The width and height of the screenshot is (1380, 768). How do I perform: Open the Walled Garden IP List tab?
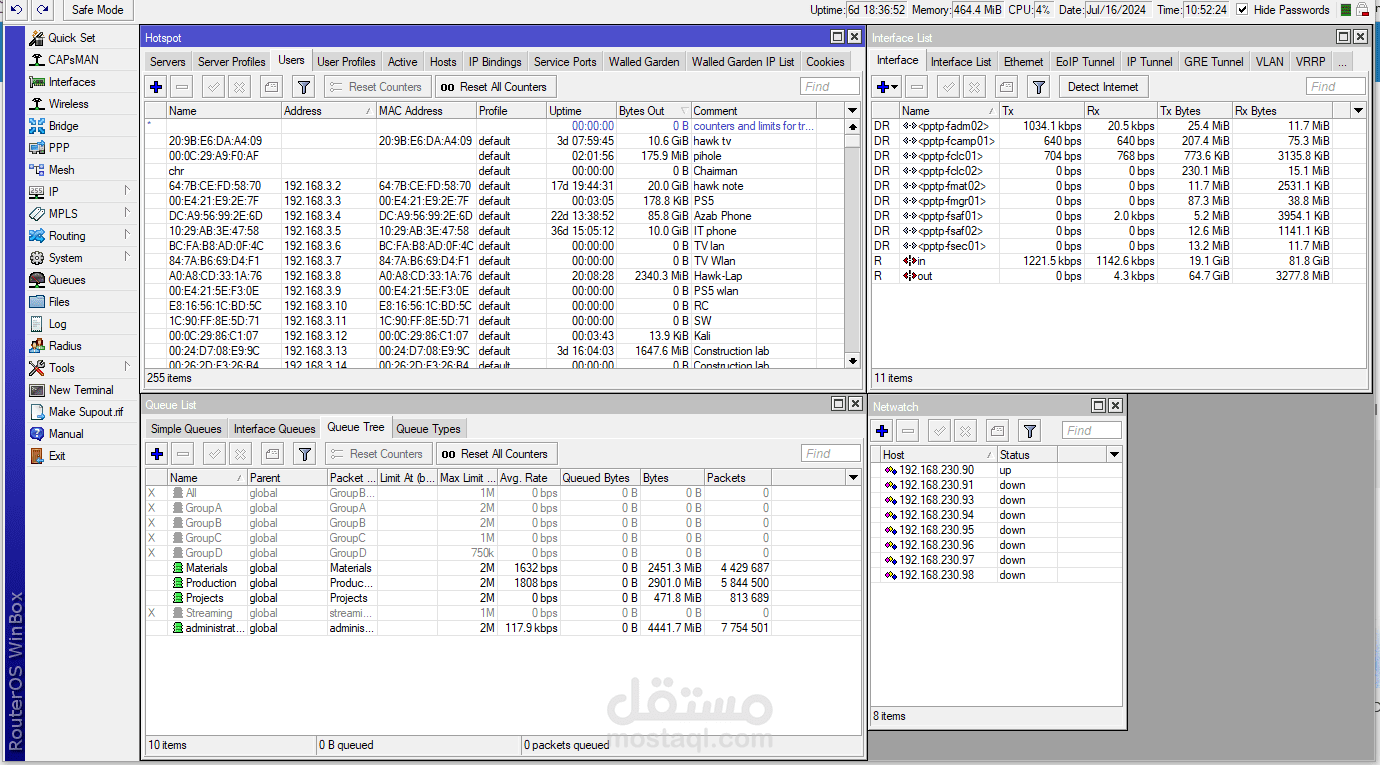743,61
